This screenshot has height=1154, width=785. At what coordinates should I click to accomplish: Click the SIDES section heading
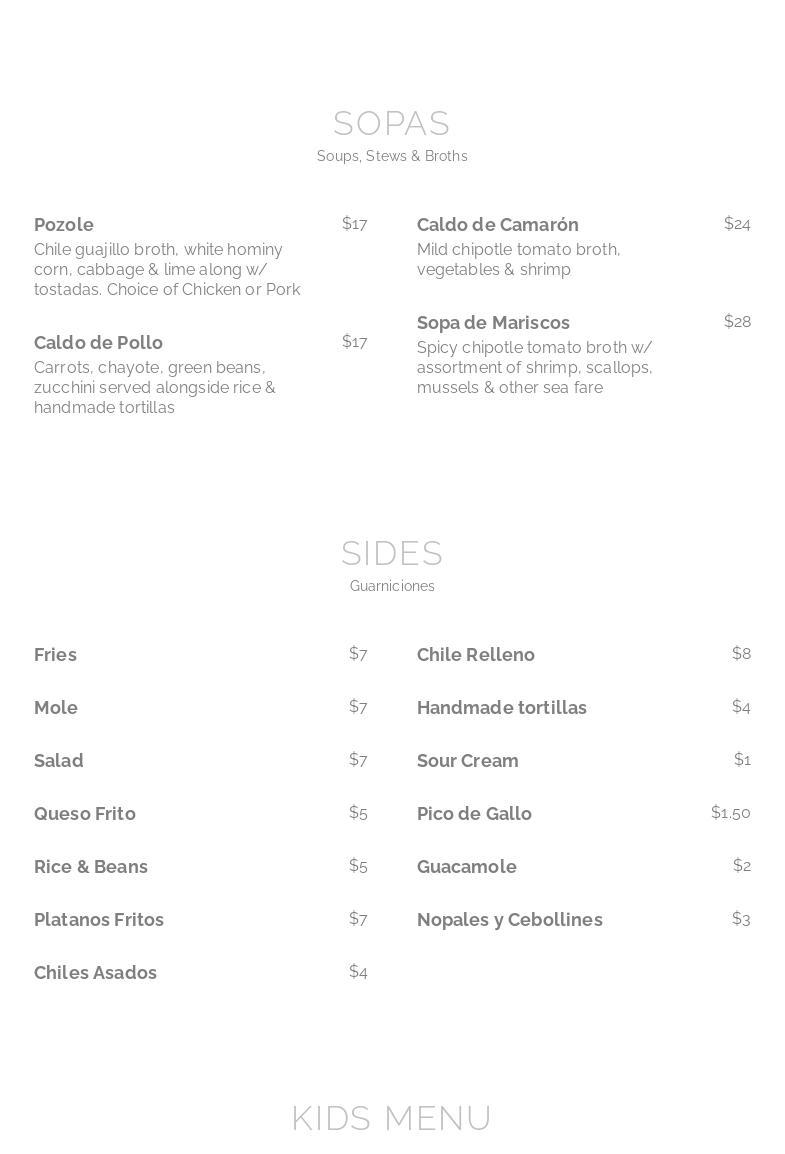[x=391, y=553]
